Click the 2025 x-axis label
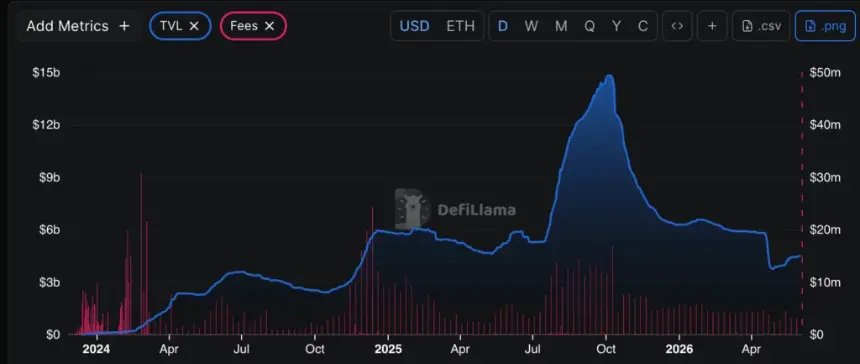Image resolution: width=860 pixels, height=364 pixels. 387,349
